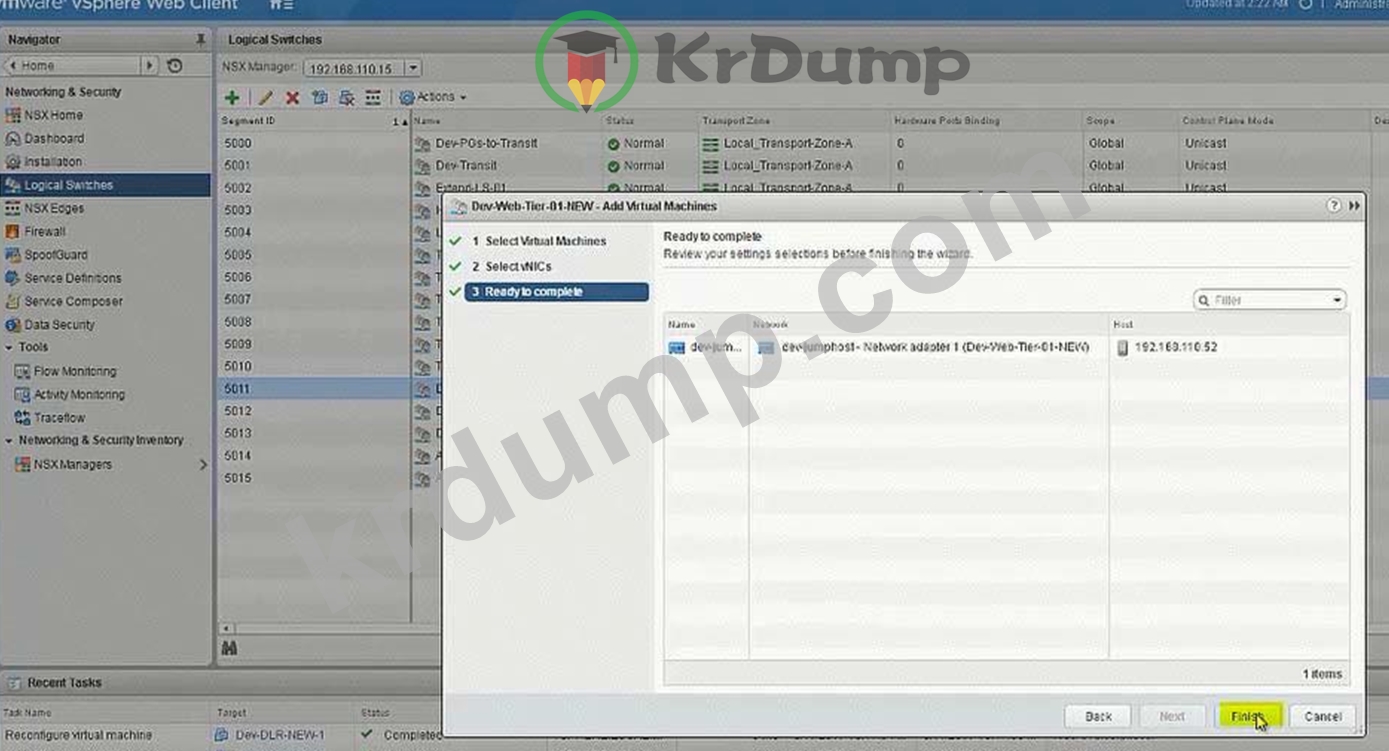Open Dashboard in Navigator

pyautogui.click(x=53, y=138)
